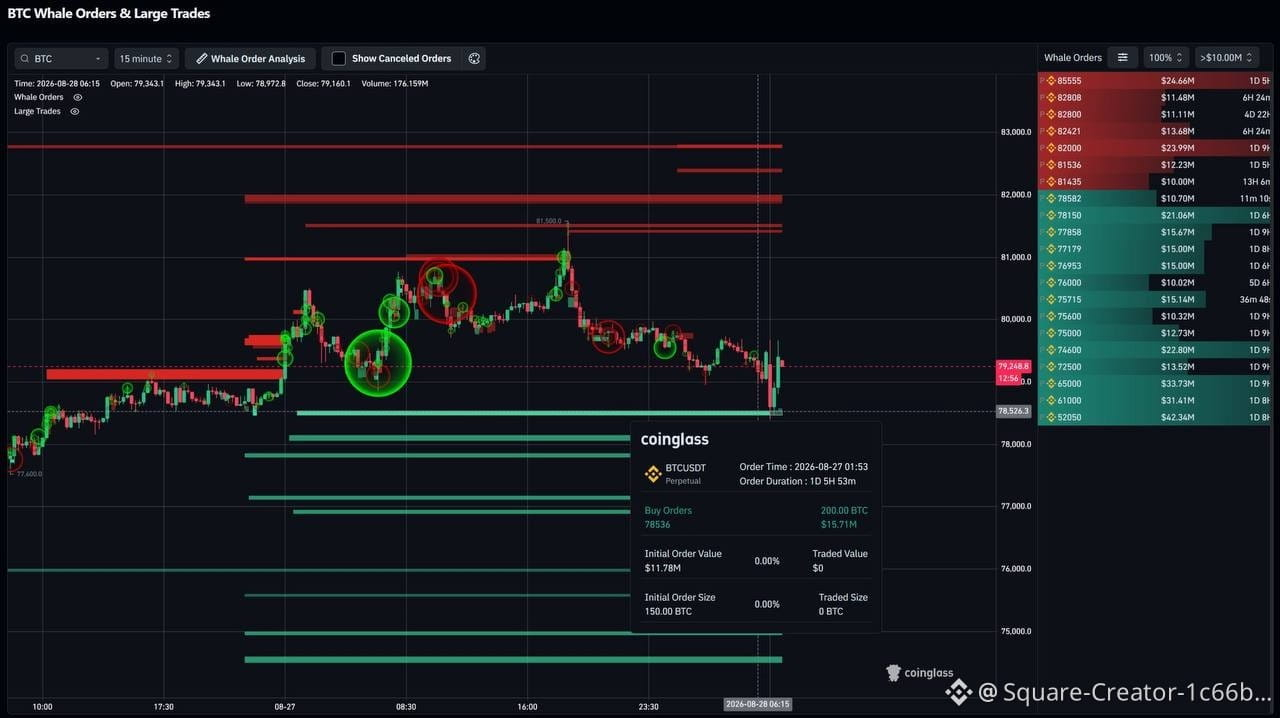Click the exchange icon on the 82421 order
The image size is (1280, 718).
click(1051, 131)
